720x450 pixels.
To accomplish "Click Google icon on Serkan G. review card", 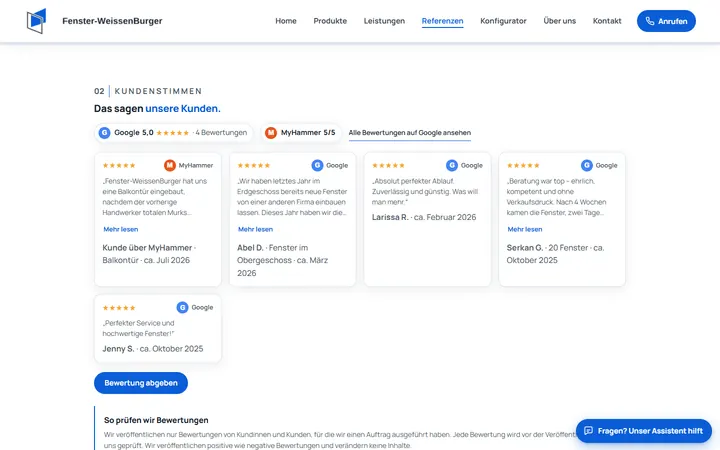I will point(587,165).
